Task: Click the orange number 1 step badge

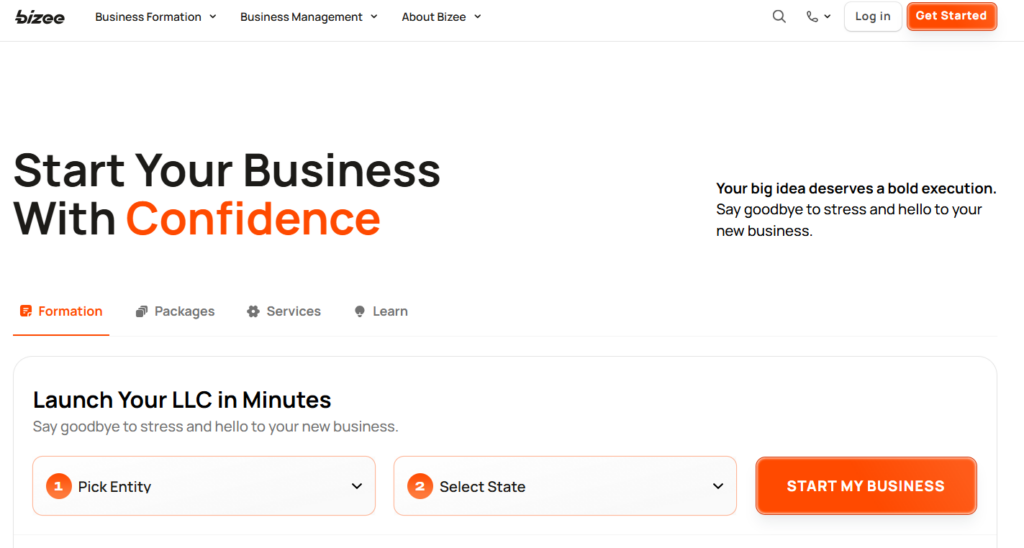Action: 59,486
